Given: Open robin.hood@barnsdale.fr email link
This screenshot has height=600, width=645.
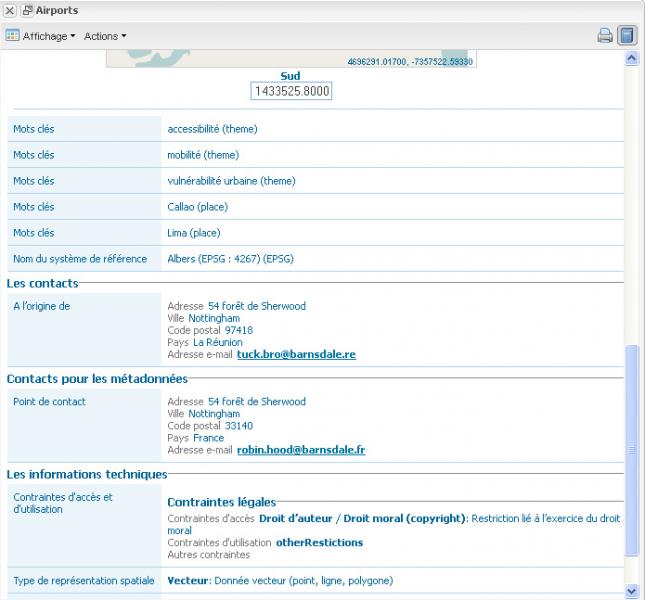Looking at the screenshot, I should [300, 450].
